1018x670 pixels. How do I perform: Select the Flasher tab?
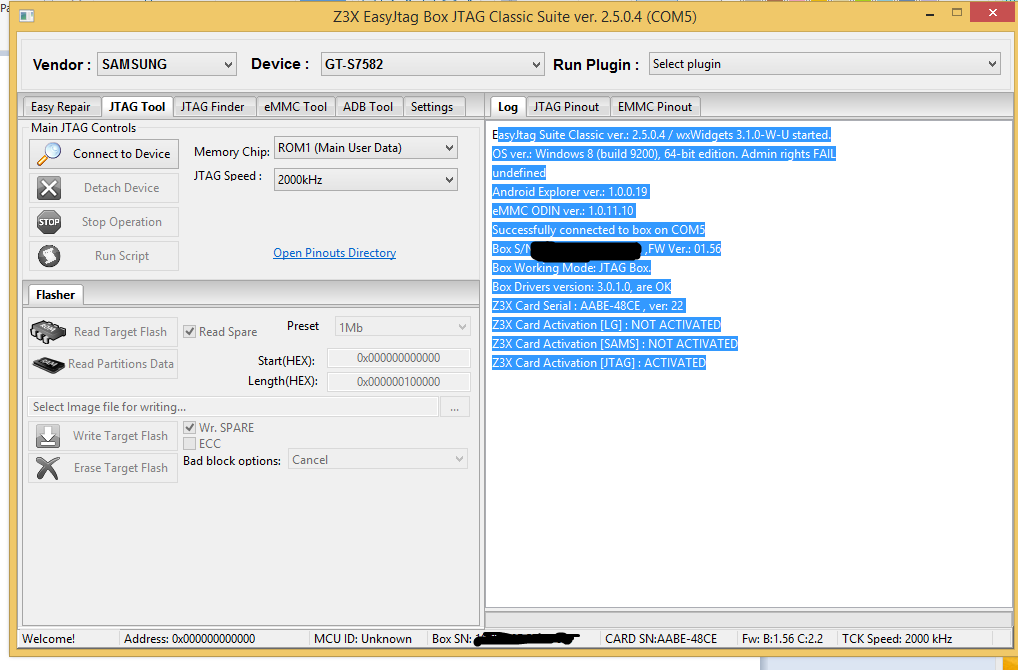click(x=55, y=295)
